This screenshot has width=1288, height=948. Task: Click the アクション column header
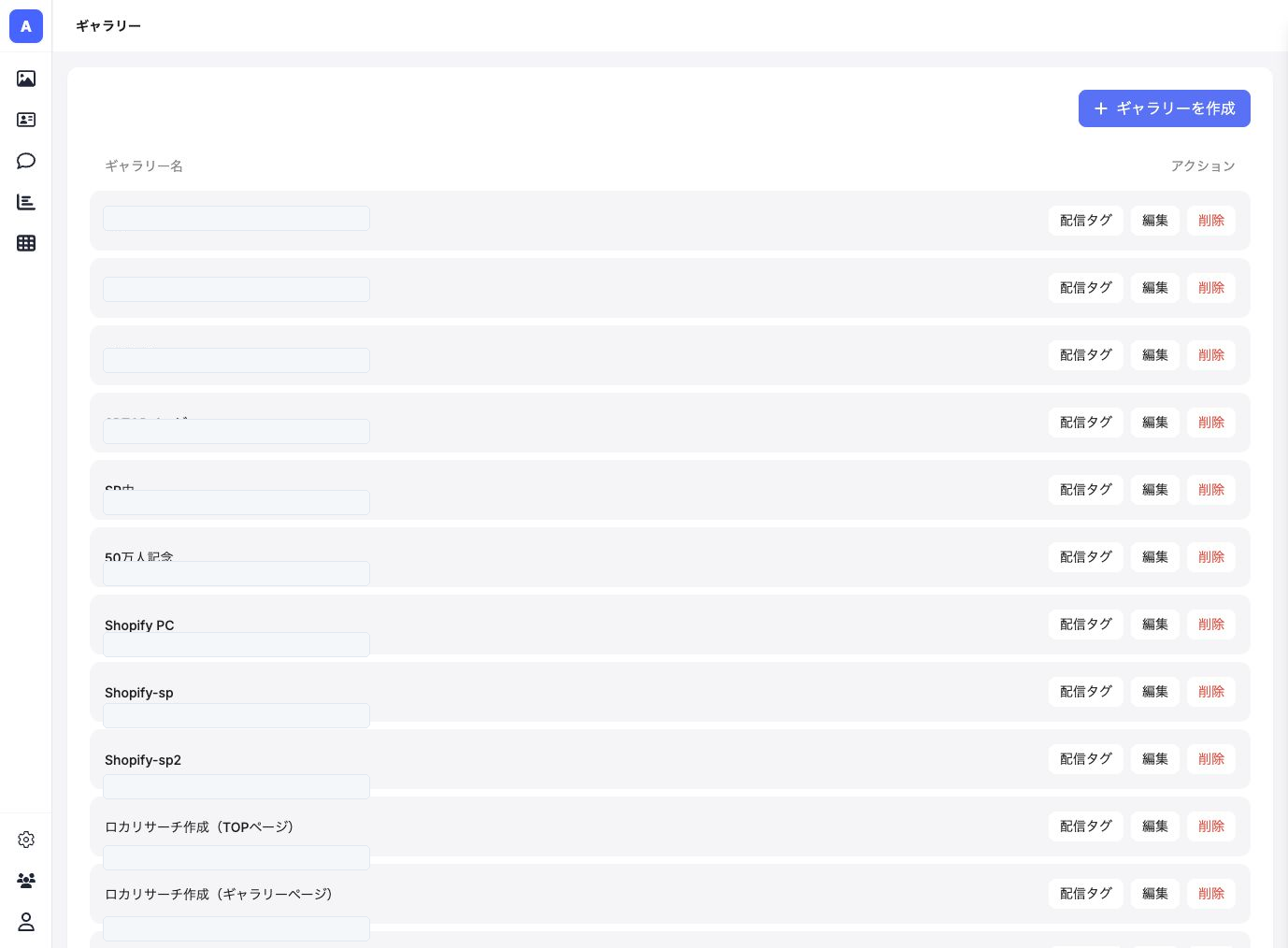pos(1203,165)
